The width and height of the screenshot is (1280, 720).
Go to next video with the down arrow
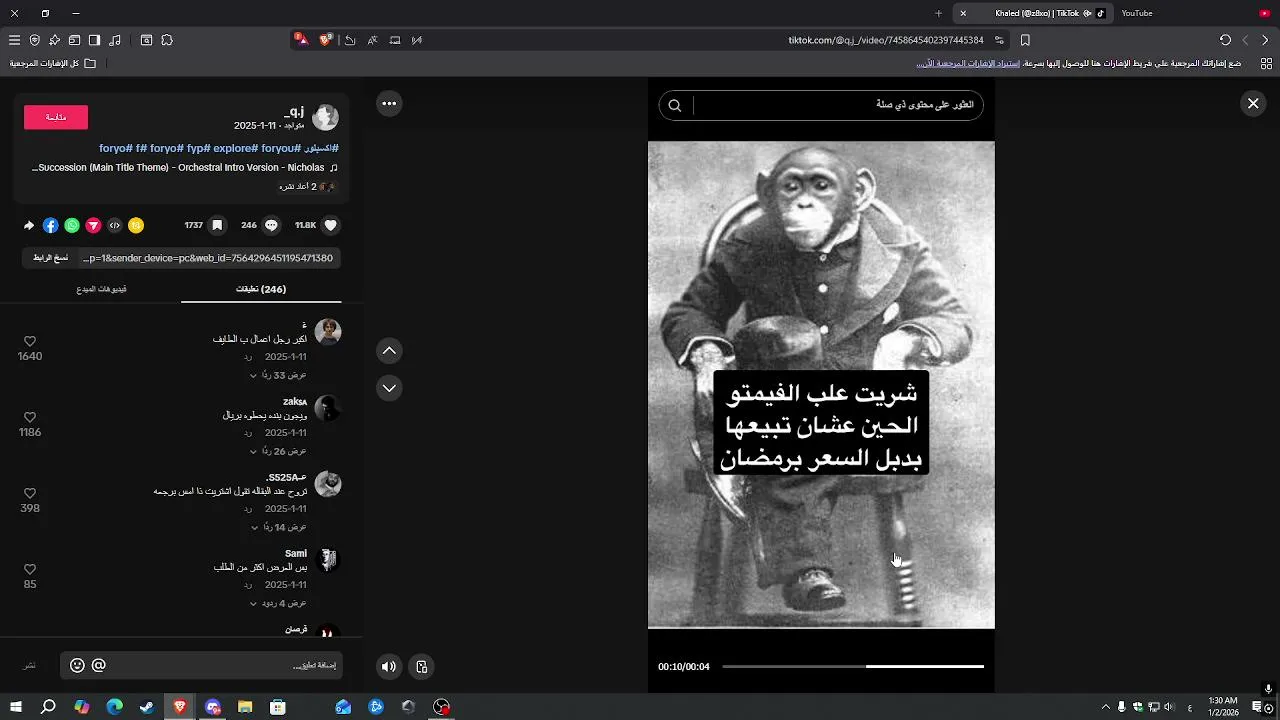[389, 388]
